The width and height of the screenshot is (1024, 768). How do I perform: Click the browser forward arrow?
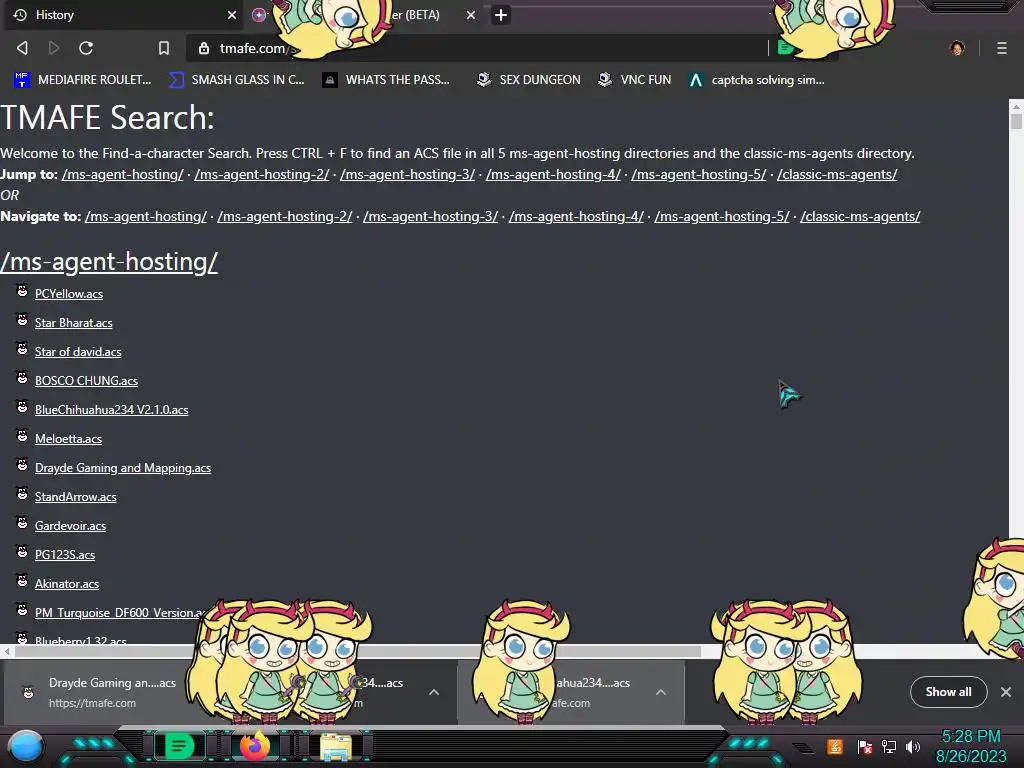[54, 48]
